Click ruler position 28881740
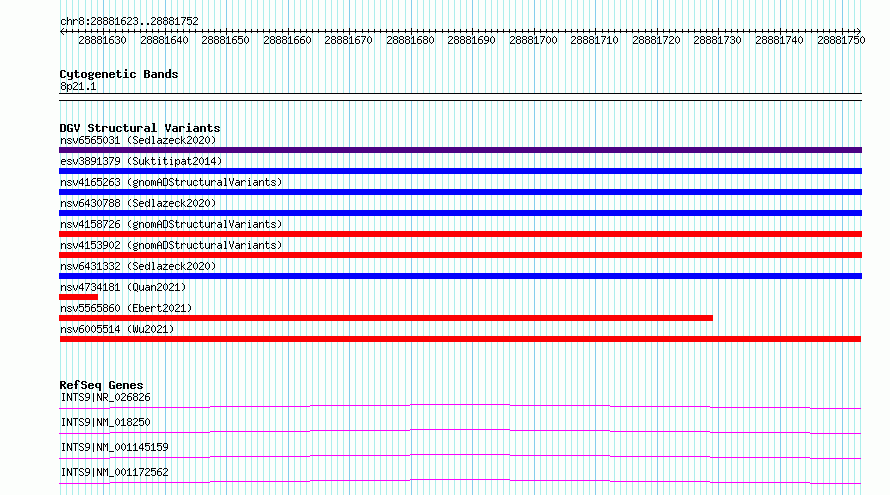 point(779,40)
